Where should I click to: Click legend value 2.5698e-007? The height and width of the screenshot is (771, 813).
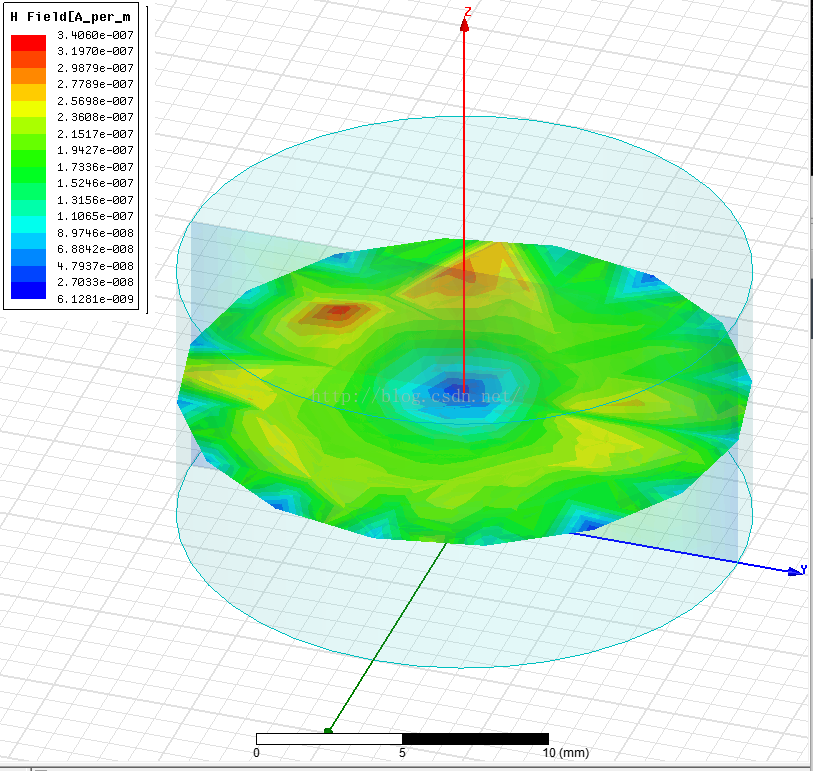(95, 101)
